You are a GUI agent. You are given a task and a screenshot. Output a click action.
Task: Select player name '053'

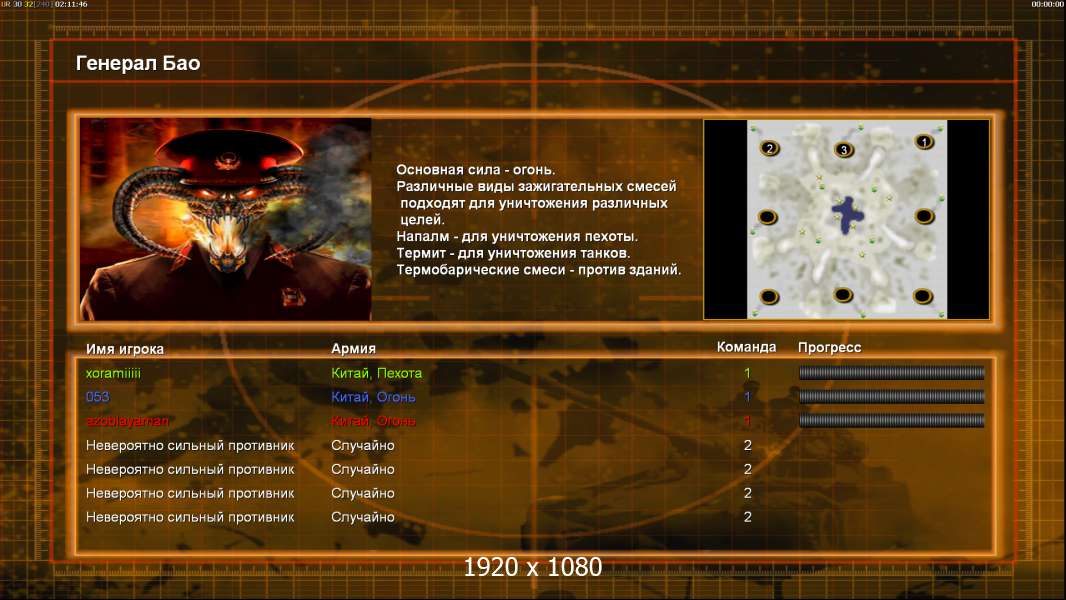[x=97, y=397]
